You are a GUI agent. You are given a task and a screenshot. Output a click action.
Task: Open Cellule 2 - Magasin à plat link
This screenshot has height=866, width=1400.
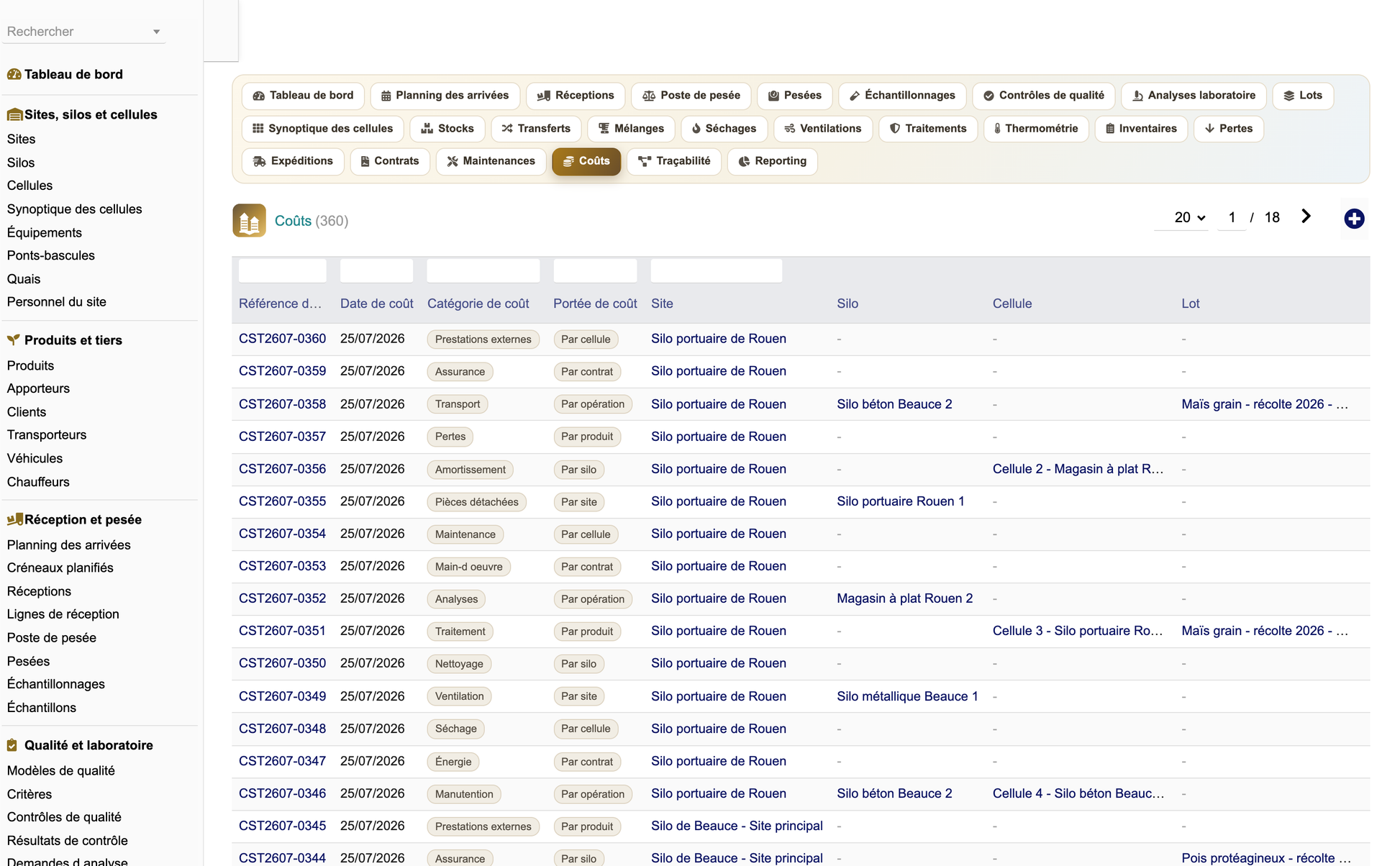1078,469
